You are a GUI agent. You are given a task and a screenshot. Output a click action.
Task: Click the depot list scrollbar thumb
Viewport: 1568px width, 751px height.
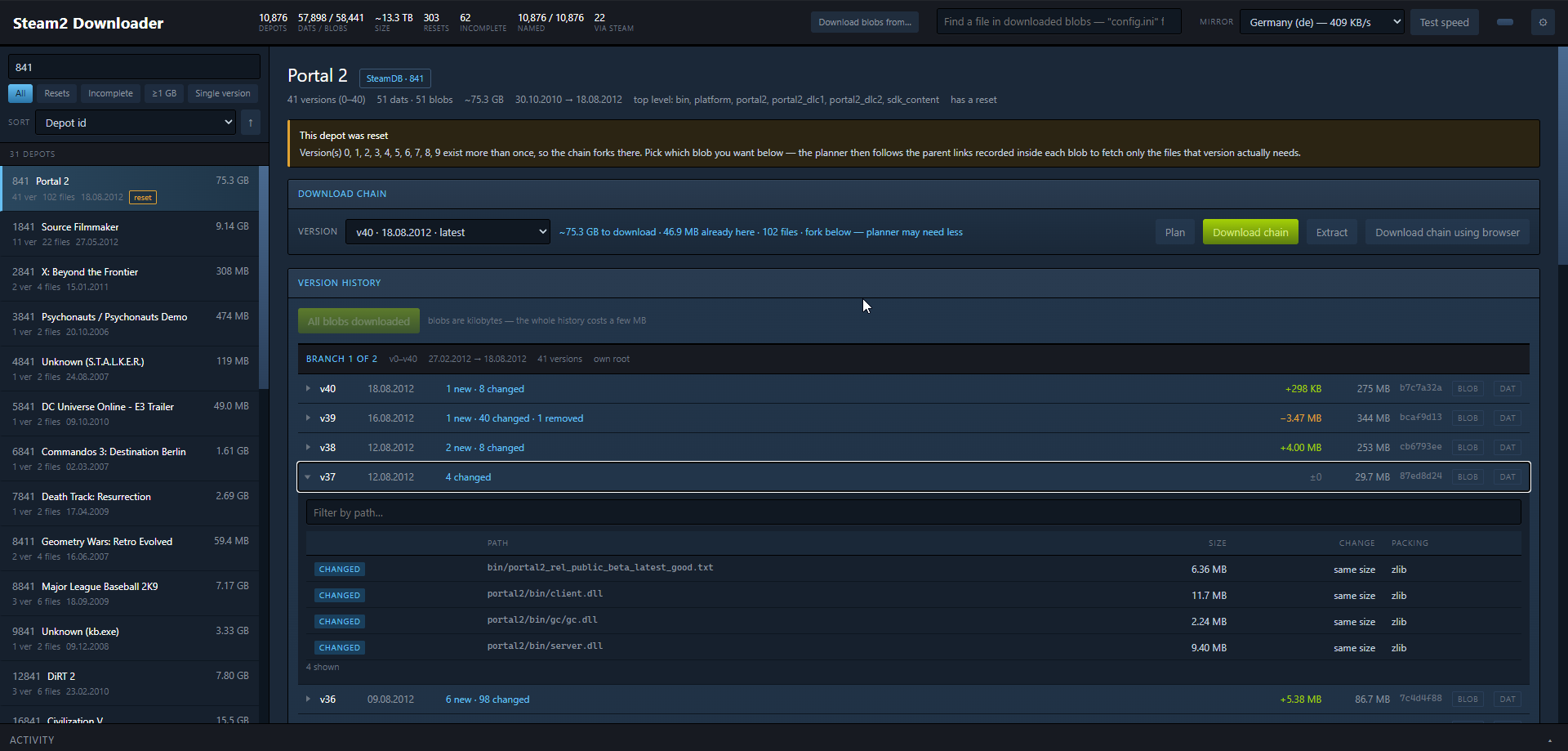[x=264, y=278]
